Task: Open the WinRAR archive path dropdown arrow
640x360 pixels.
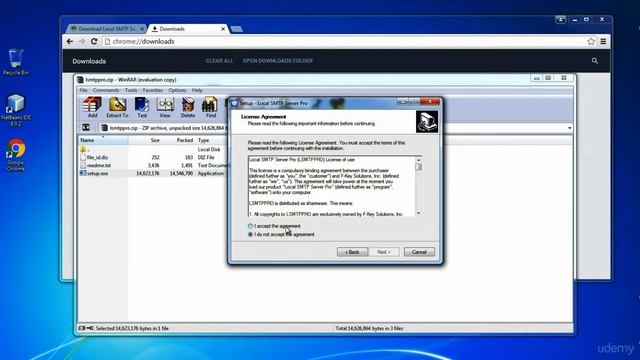Action: pos(569,128)
